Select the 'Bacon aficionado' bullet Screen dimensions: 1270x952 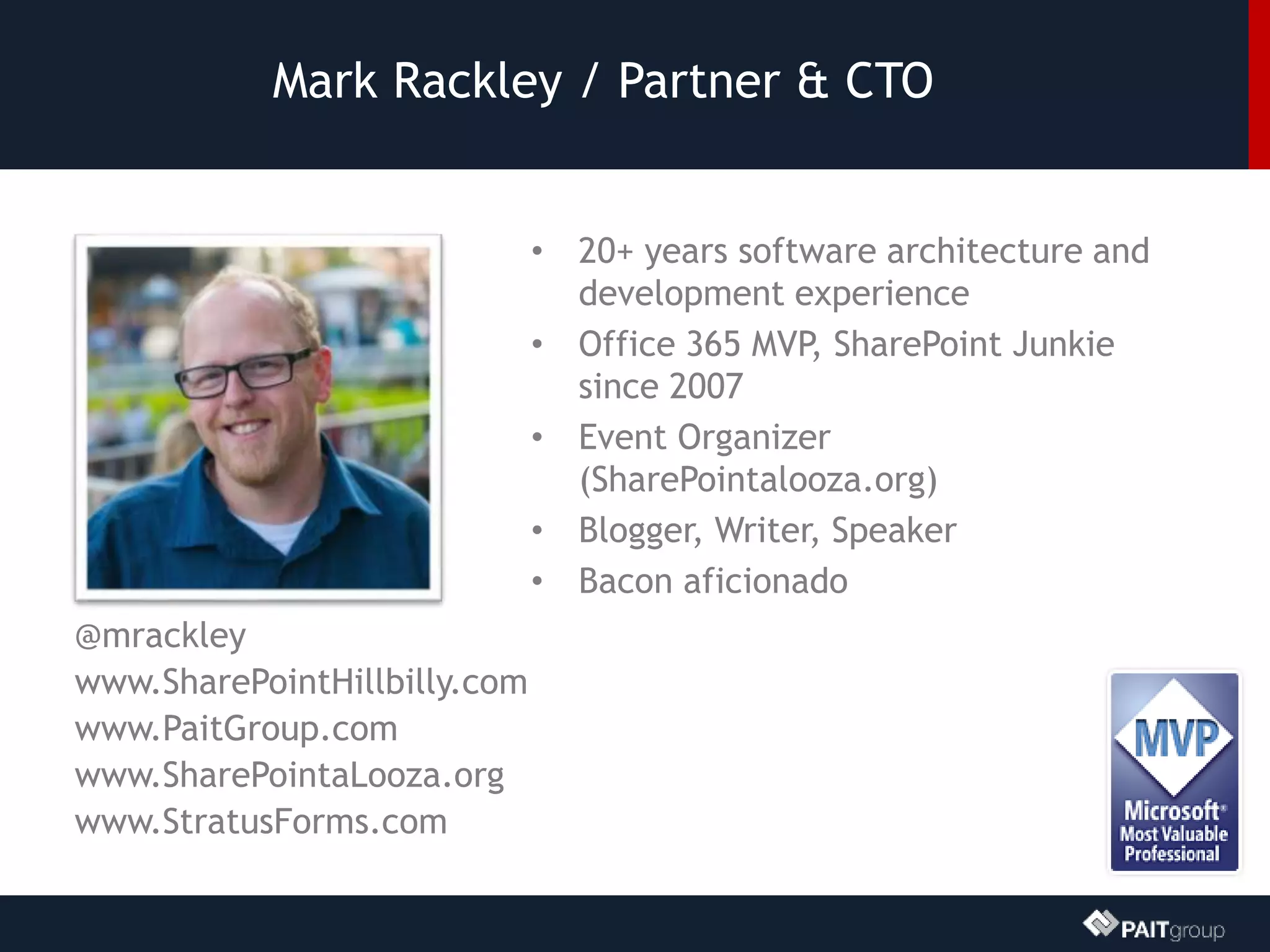point(713,581)
